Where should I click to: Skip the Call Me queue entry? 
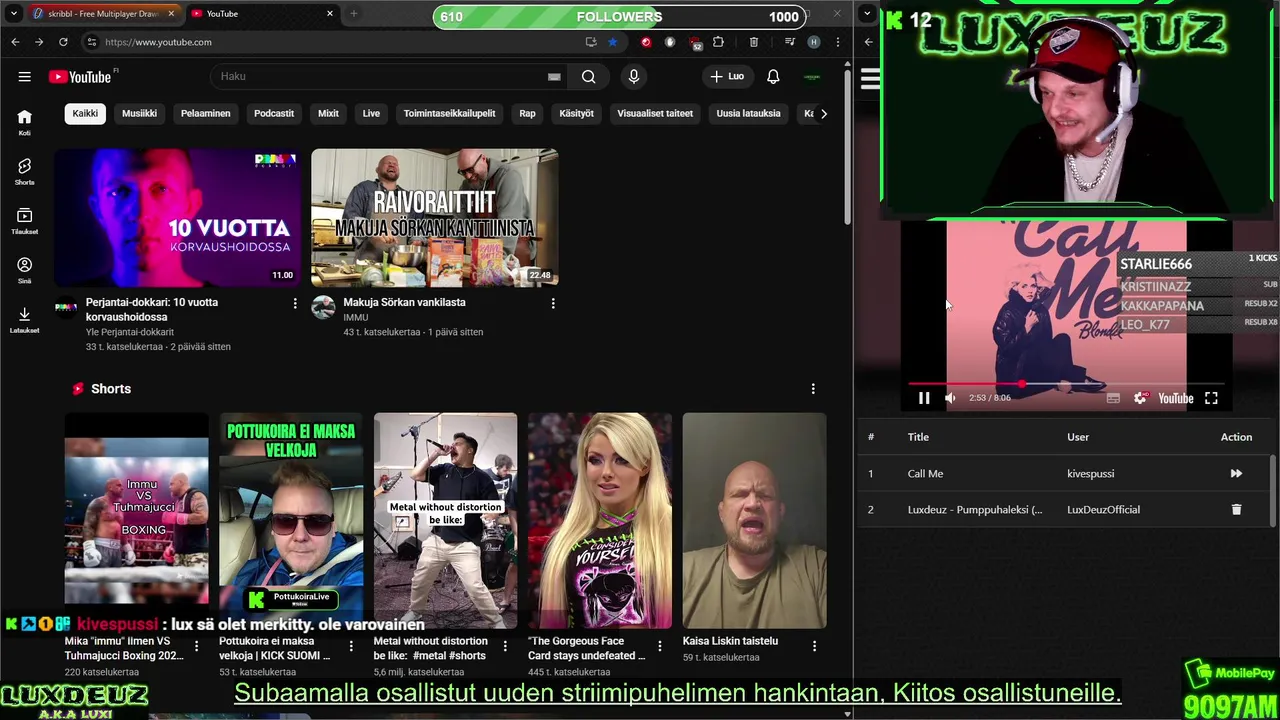coord(1236,474)
